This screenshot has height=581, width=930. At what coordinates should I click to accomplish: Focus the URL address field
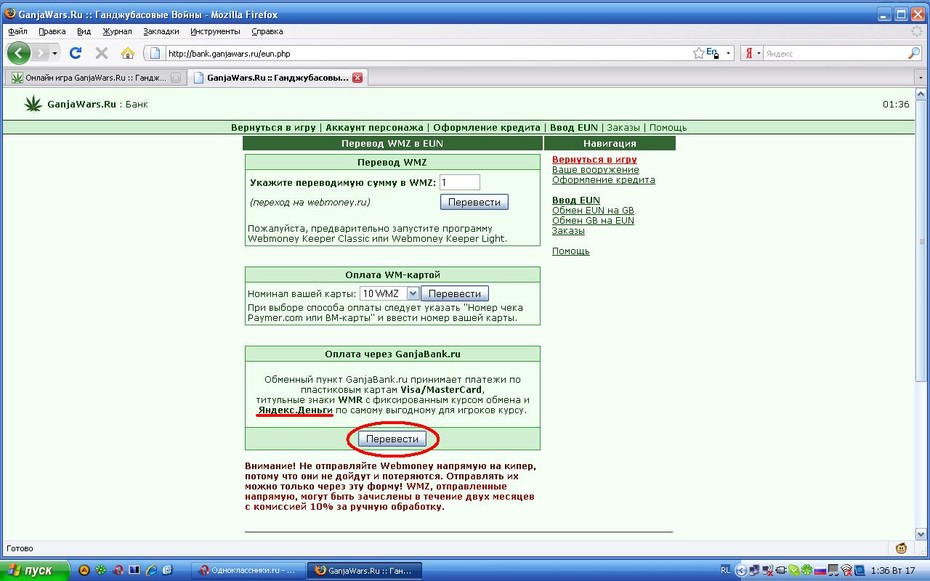pyautogui.click(x=427, y=53)
